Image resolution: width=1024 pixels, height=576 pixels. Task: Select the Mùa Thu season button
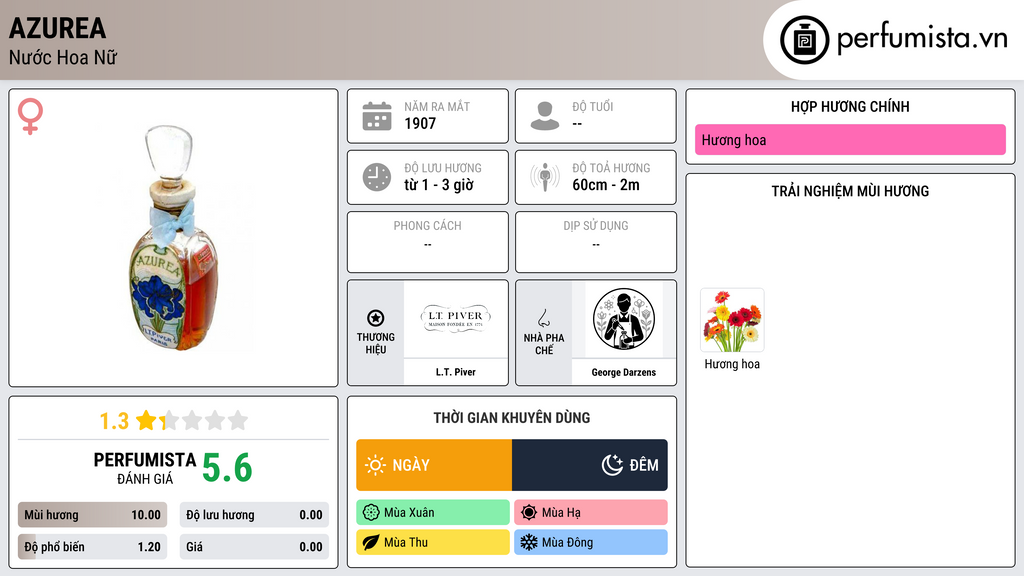click(433, 542)
